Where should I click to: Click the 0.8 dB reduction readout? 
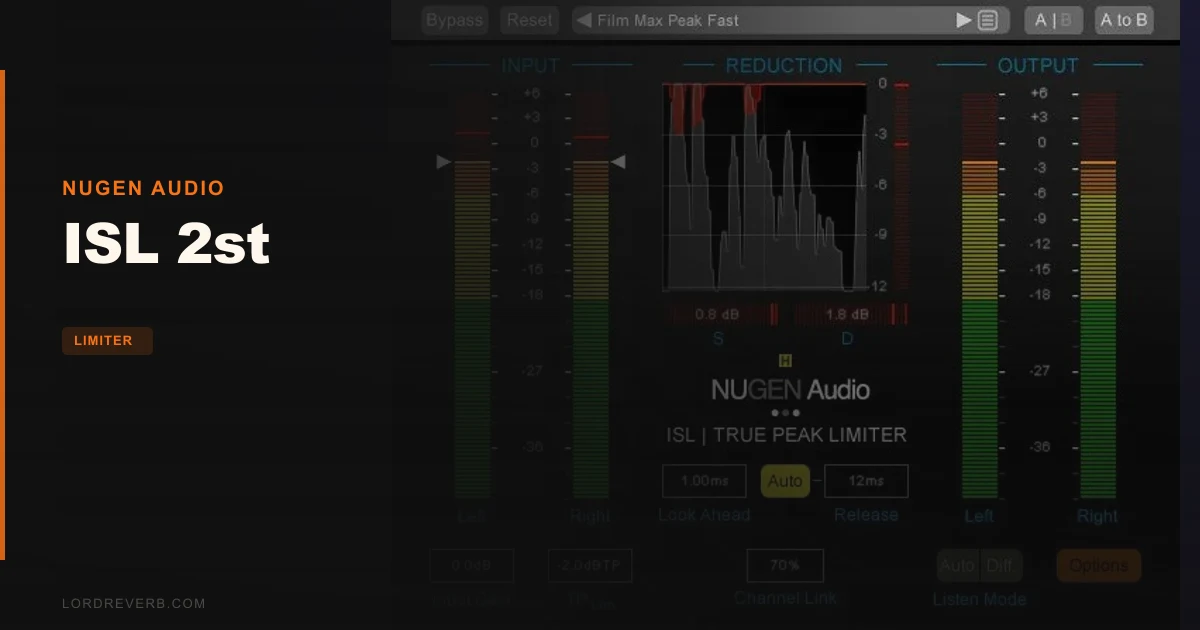tap(718, 314)
